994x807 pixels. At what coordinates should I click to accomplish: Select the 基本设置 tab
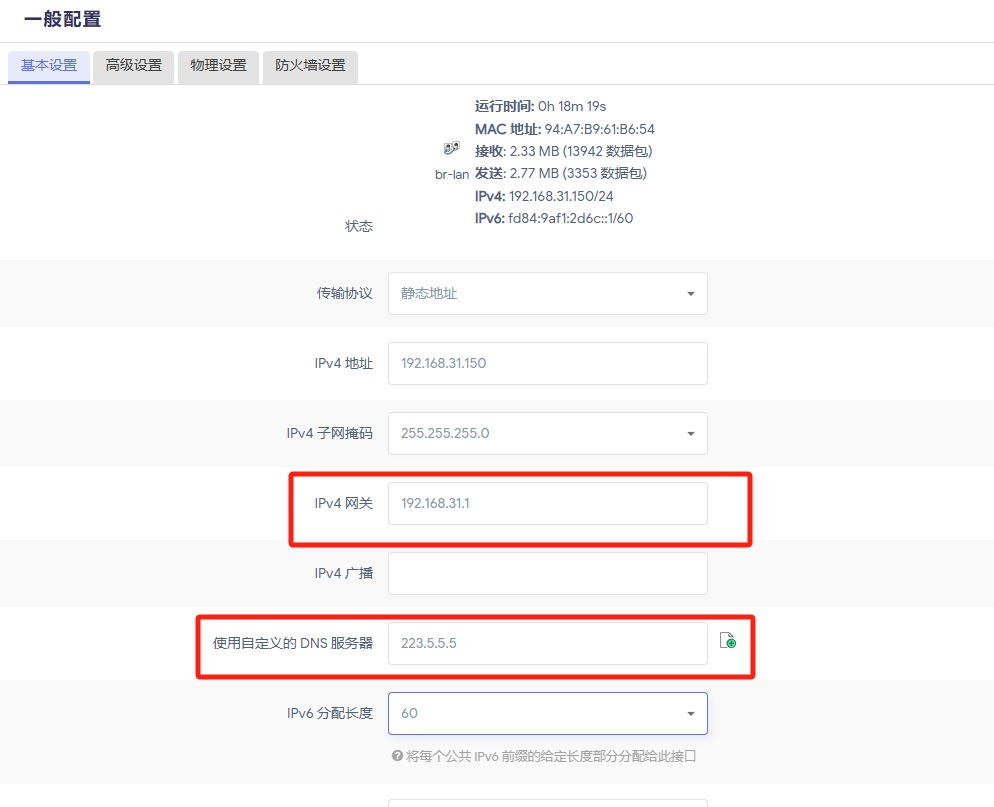pos(48,67)
